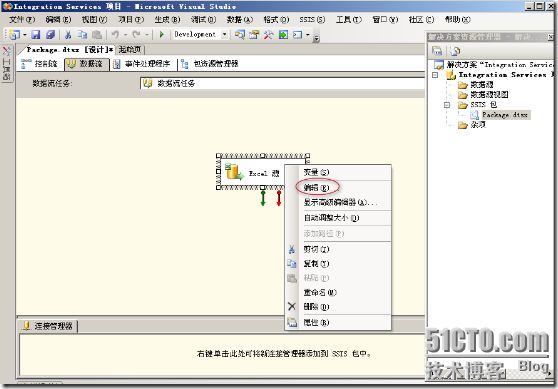The image size is (558, 389).
Task: Choose 属性(R) in context menu
Action: [338, 322]
